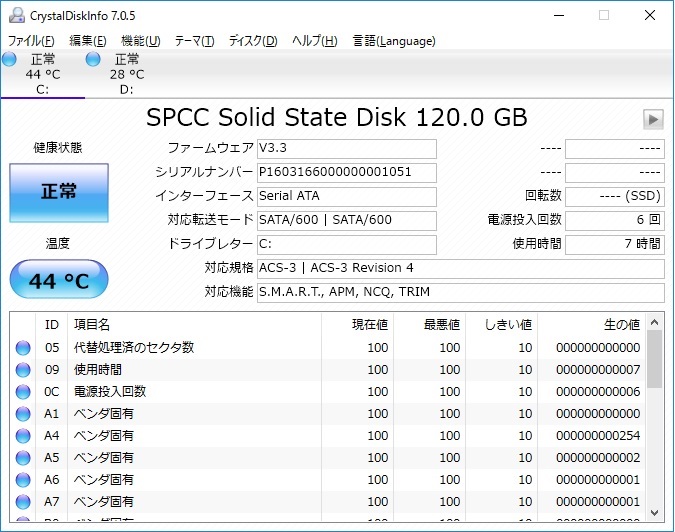Click the 温度 label
The width and height of the screenshot is (675, 532).
[x=58, y=244]
